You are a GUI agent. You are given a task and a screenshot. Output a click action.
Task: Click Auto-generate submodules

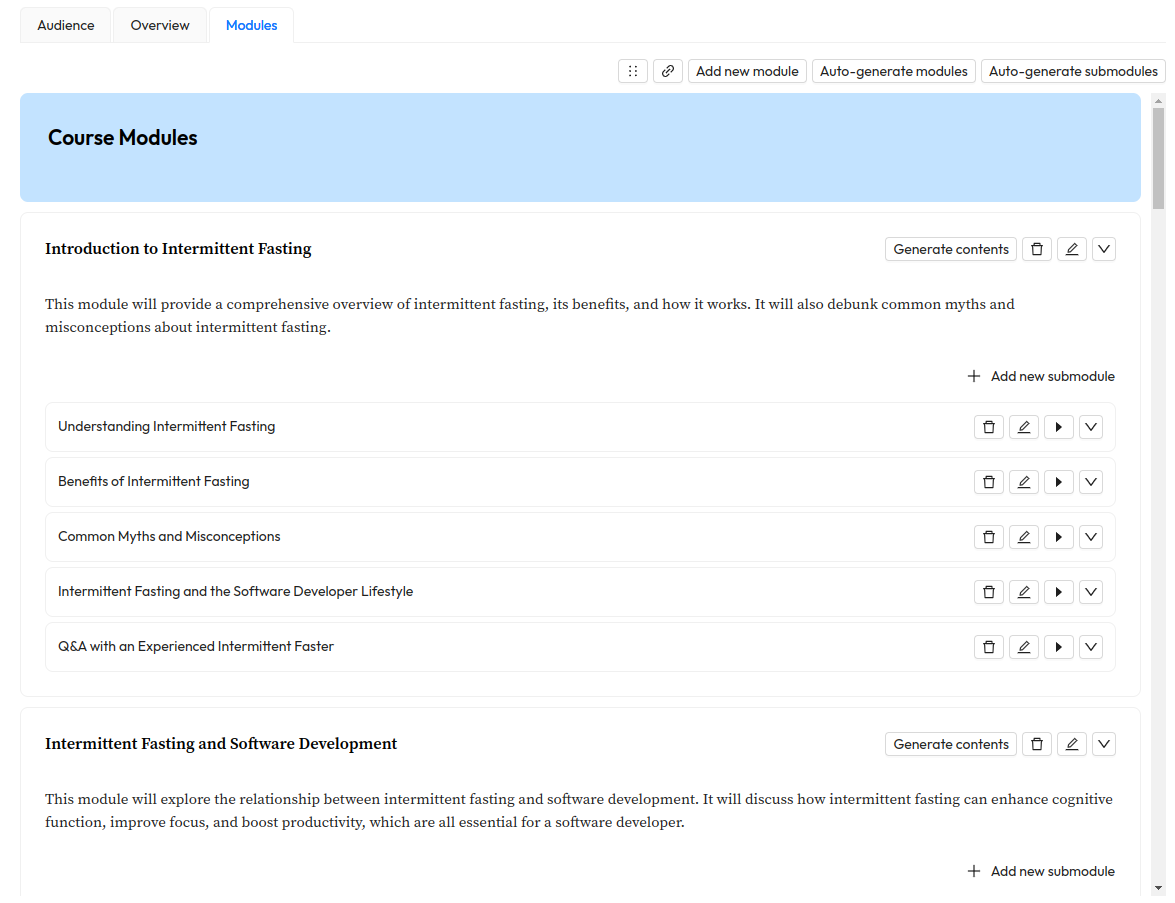(1073, 71)
